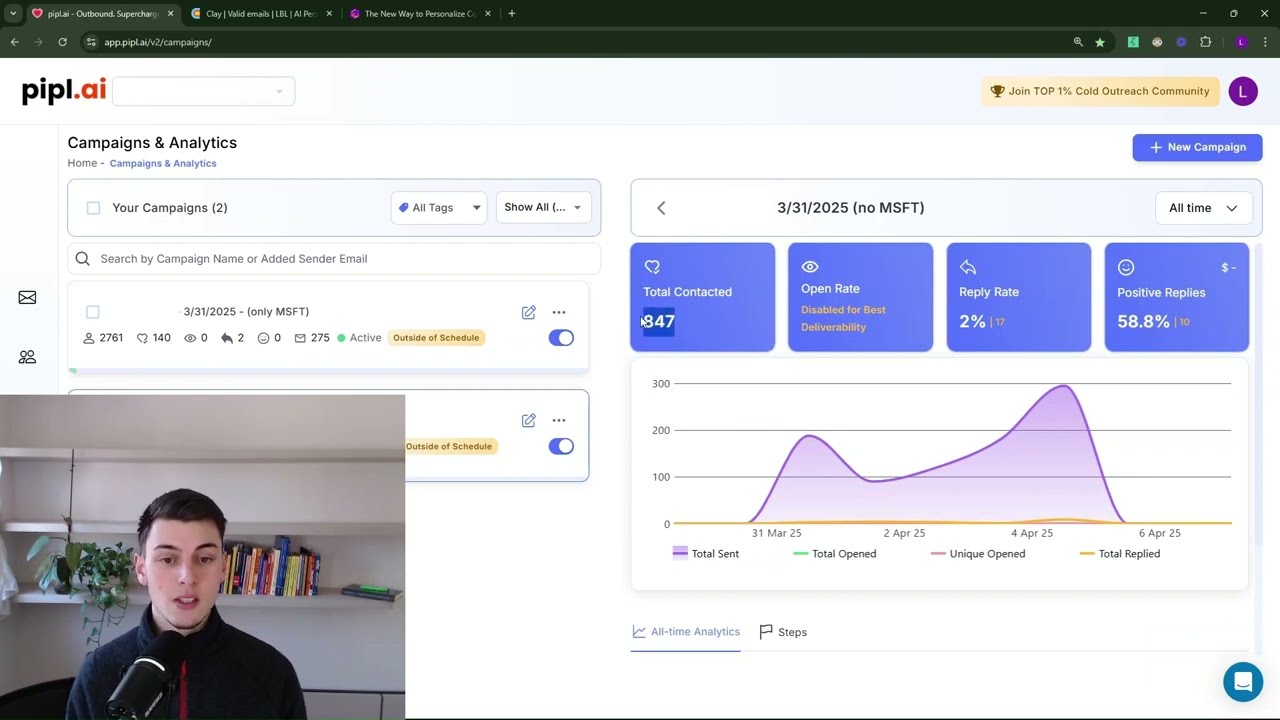Check the 3/31/2025 (only MSFT) campaign checkbox

(x=93, y=312)
